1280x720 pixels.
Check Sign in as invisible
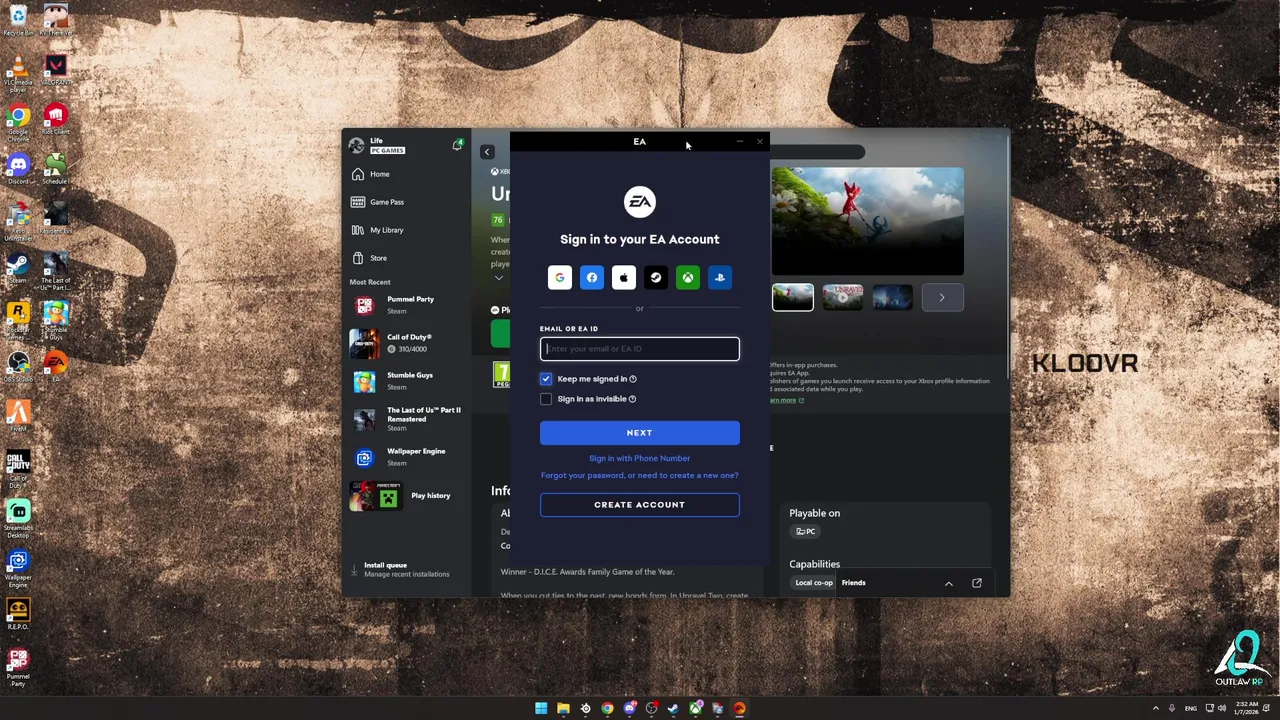click(x=546, y=399)
